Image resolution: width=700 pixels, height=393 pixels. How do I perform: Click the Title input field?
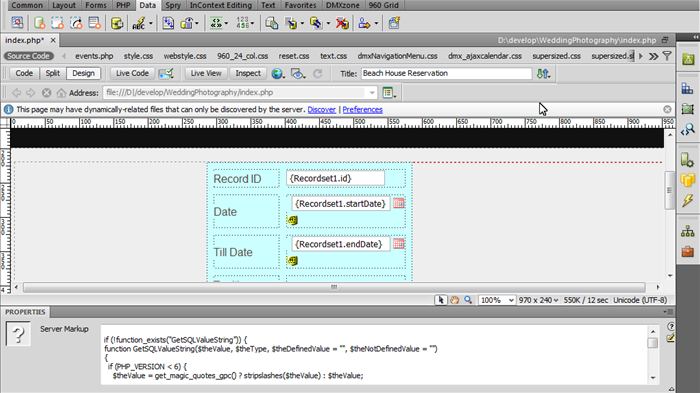coord(446,73)
